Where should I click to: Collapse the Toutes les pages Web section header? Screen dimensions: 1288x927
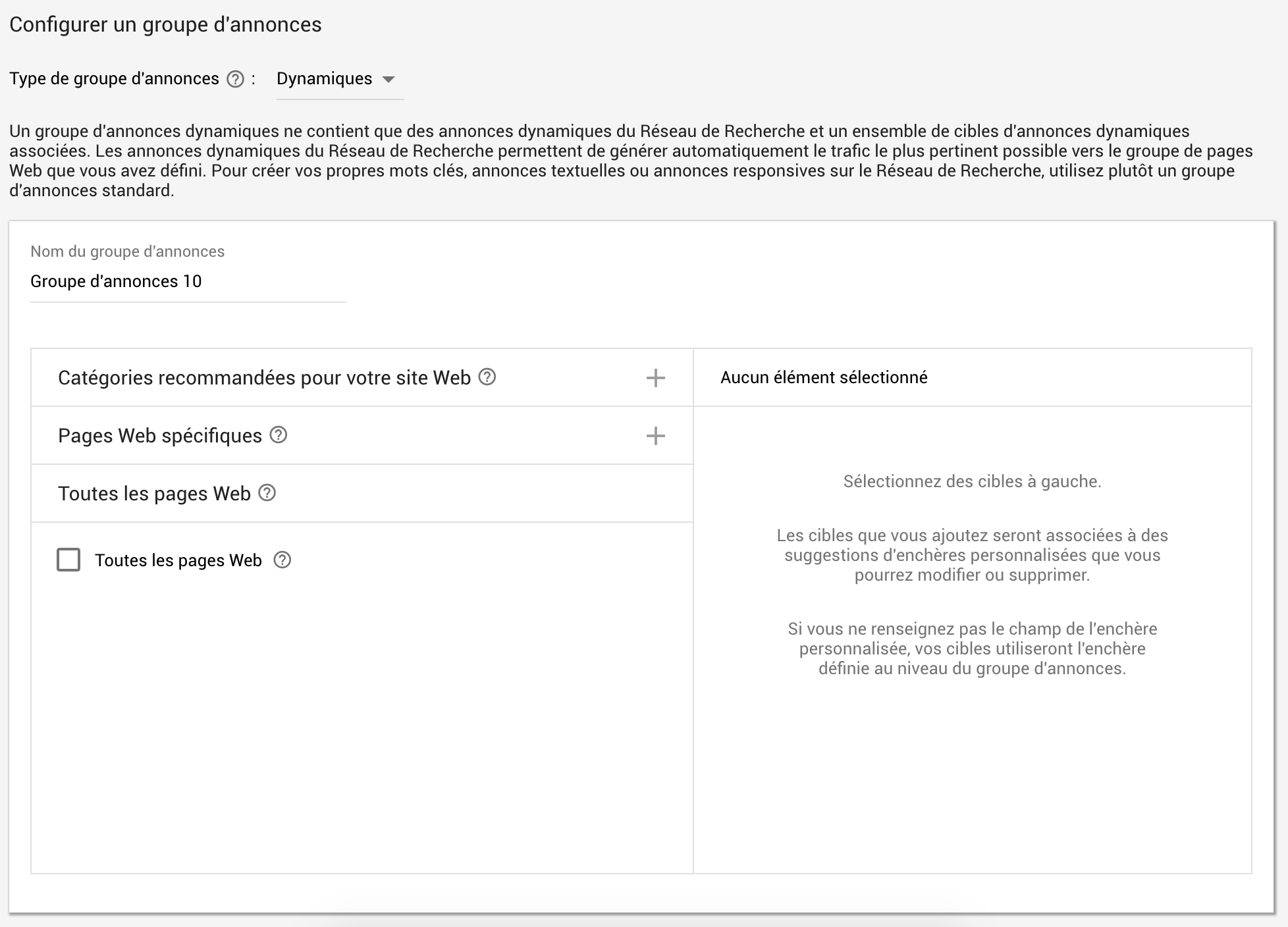pos(154,494)
